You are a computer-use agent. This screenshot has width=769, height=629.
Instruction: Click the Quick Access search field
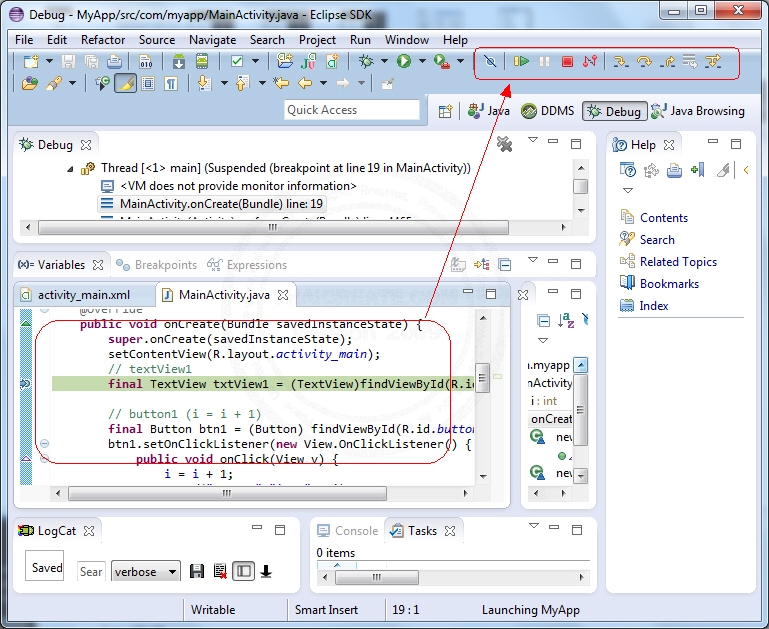pos(352,110)
